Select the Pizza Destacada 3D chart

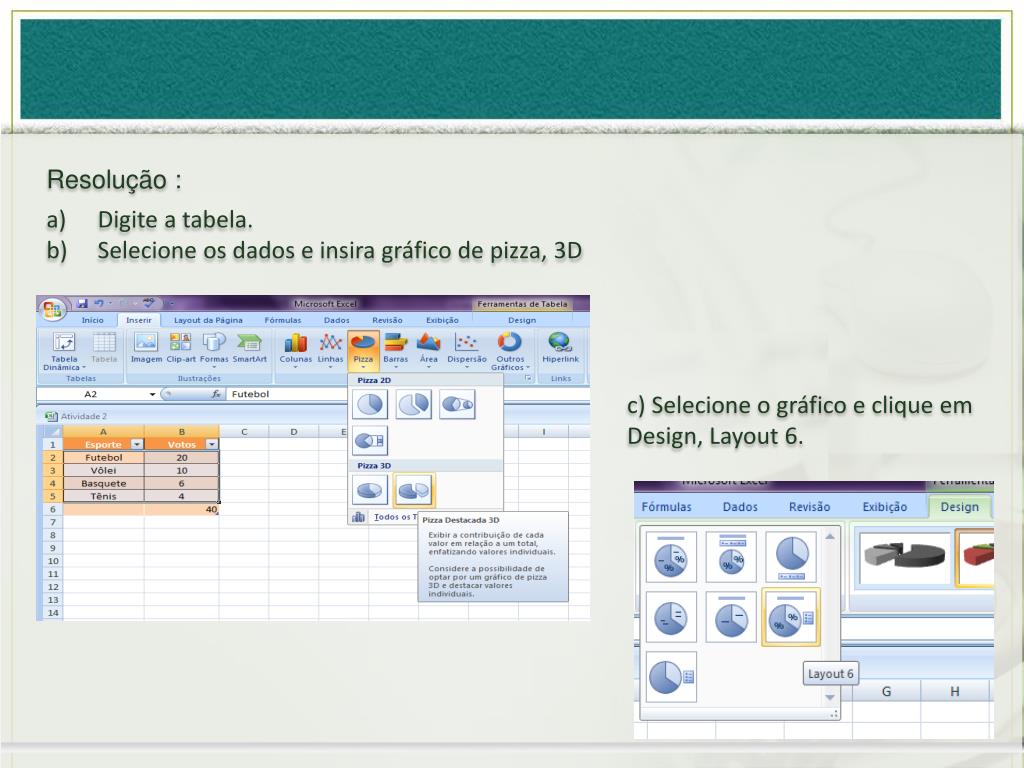point(414,490)
